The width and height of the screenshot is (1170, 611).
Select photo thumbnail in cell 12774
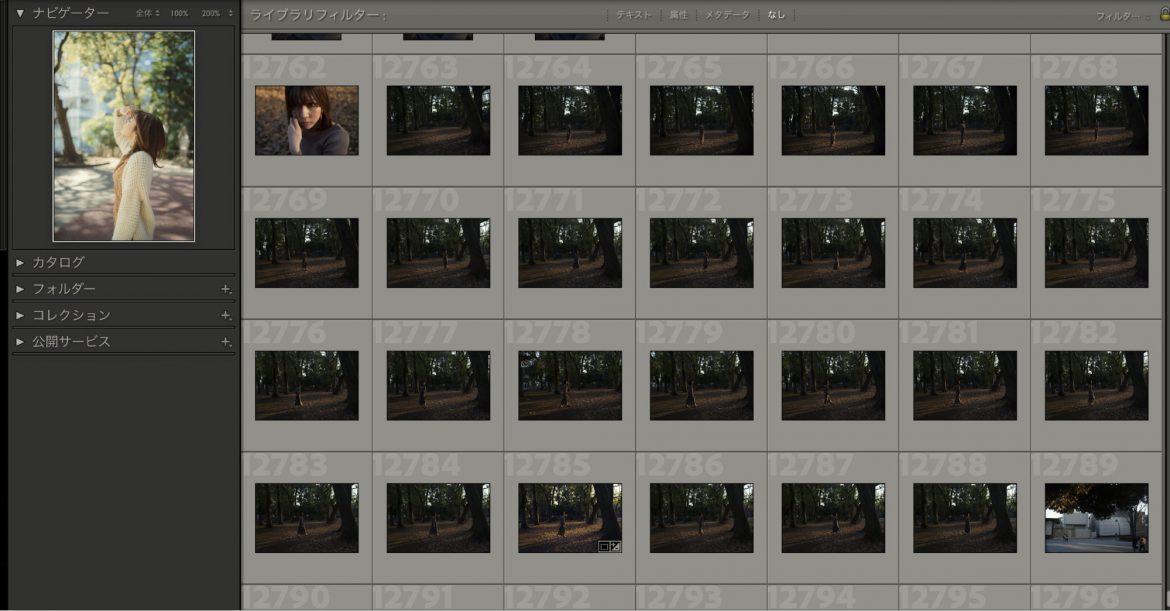tap(965, 253)
